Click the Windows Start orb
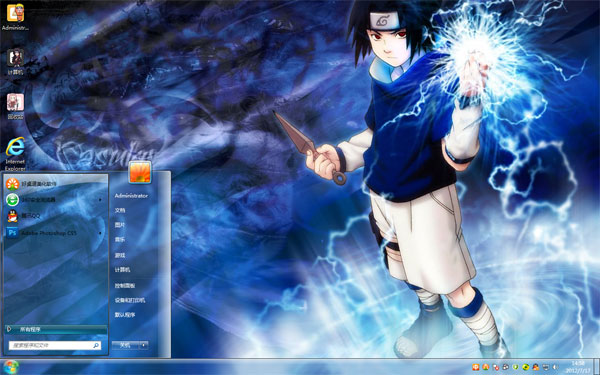 [10, 367]
